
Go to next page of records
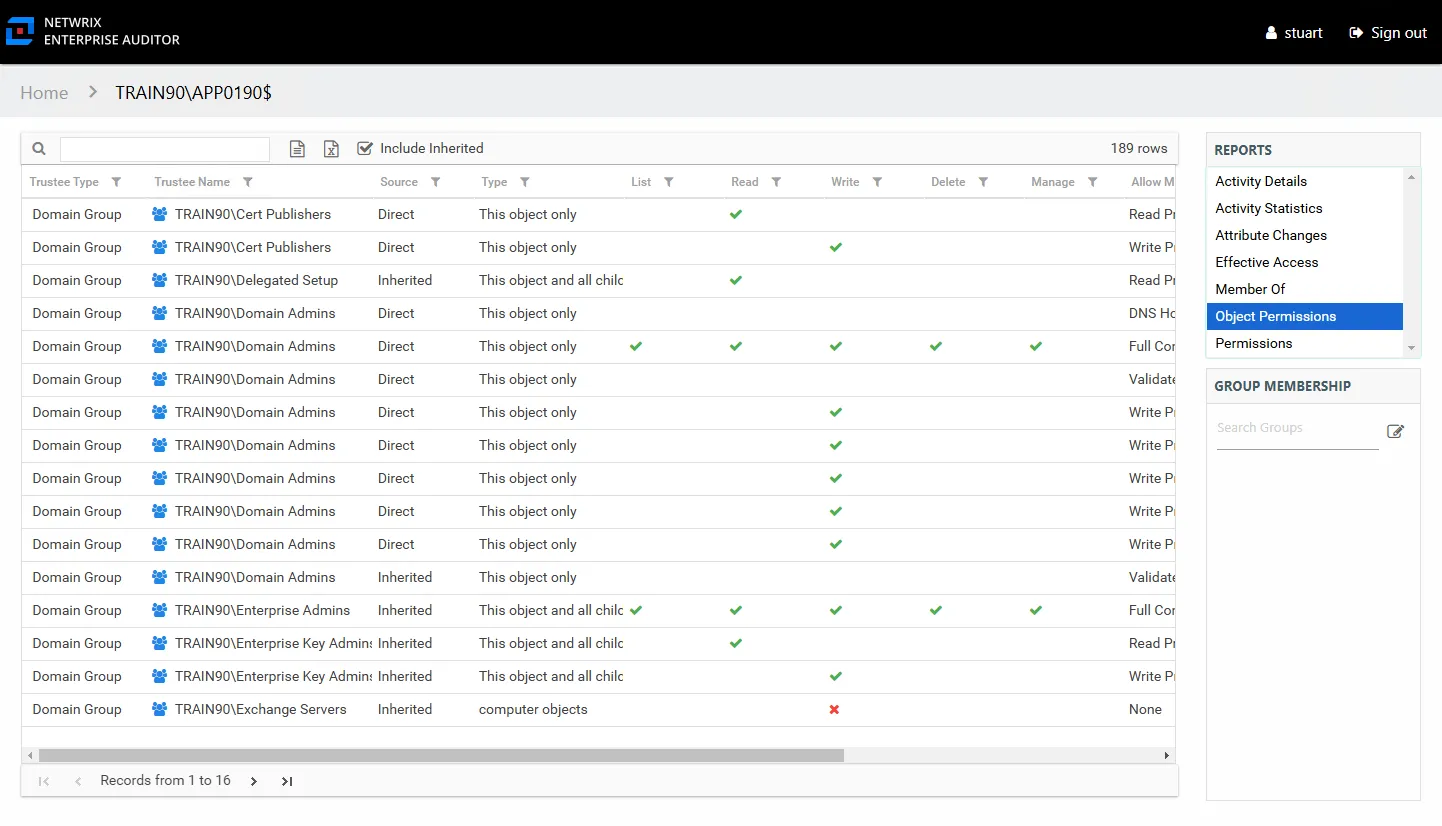pyautogui.click(x=254, y=781)
